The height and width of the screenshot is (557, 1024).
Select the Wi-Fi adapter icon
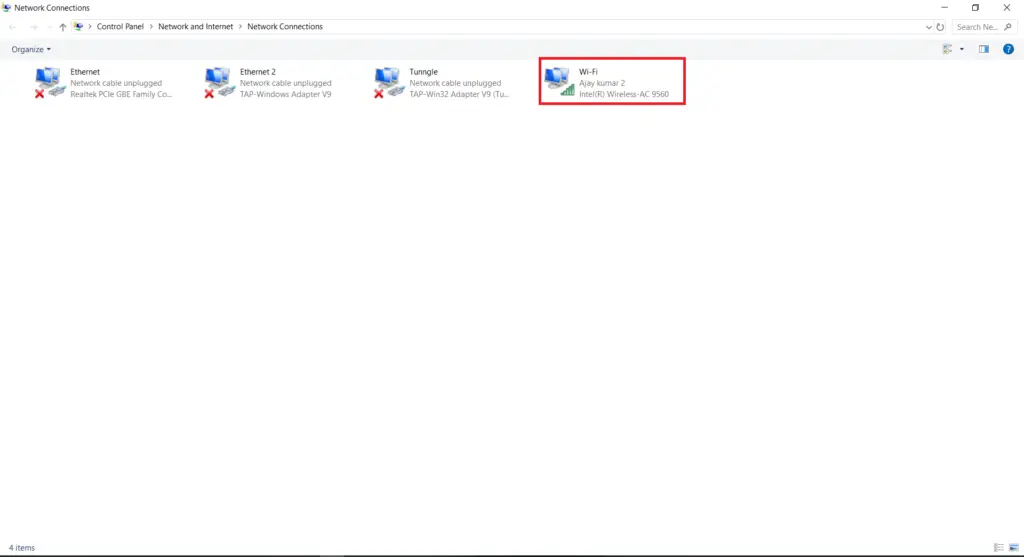[x=559, y=82]
